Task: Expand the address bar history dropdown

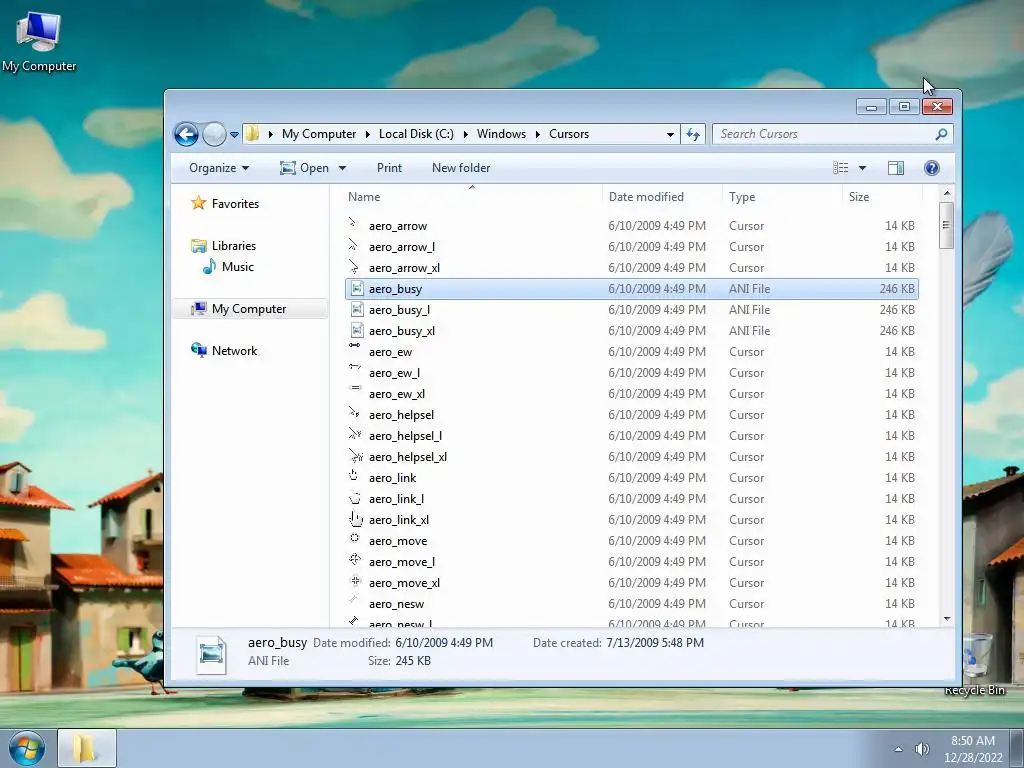Action: 670,135
